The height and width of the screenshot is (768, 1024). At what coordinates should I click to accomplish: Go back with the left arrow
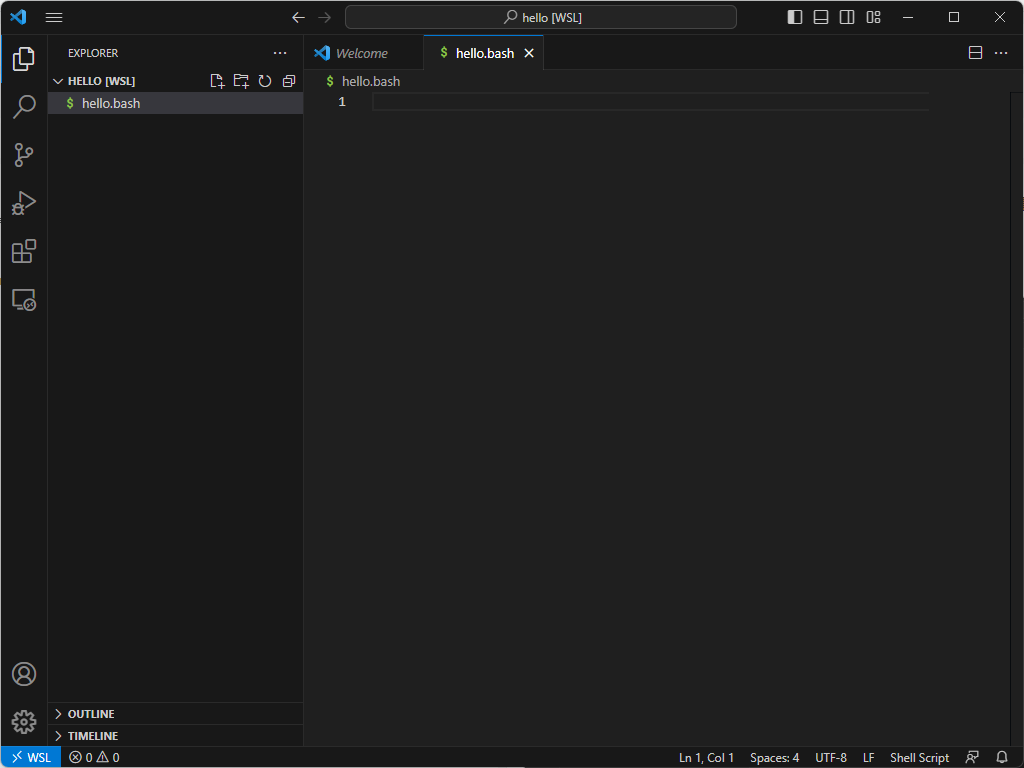pyautogui.click(x=298, y=18)
